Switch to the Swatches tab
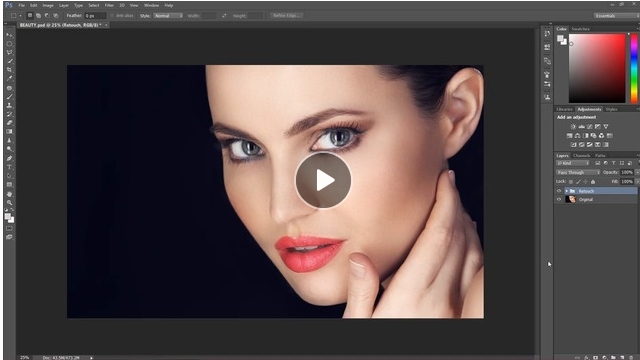Viewport: 640px width, 360px height. click(x=580, y=29)
